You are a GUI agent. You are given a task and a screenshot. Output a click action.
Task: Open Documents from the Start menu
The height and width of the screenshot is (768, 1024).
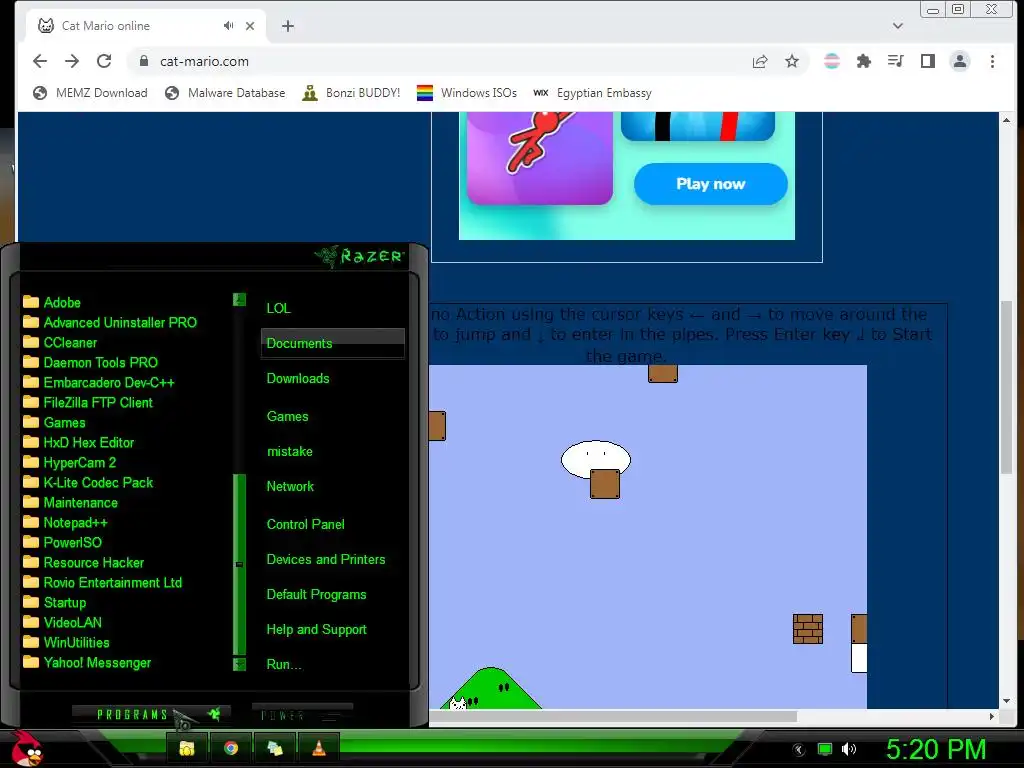tap(332, 344)
